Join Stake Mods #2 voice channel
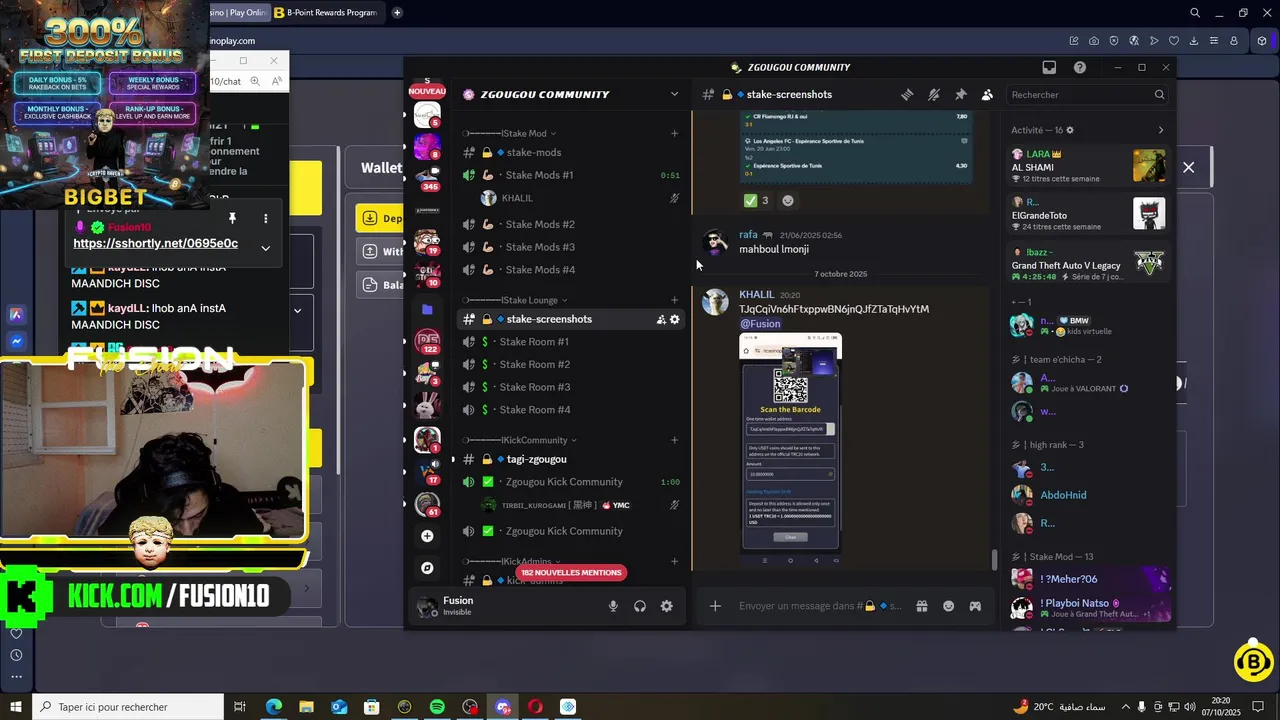The height and width of the screenshot is (720, 1280). coord(571,224)
